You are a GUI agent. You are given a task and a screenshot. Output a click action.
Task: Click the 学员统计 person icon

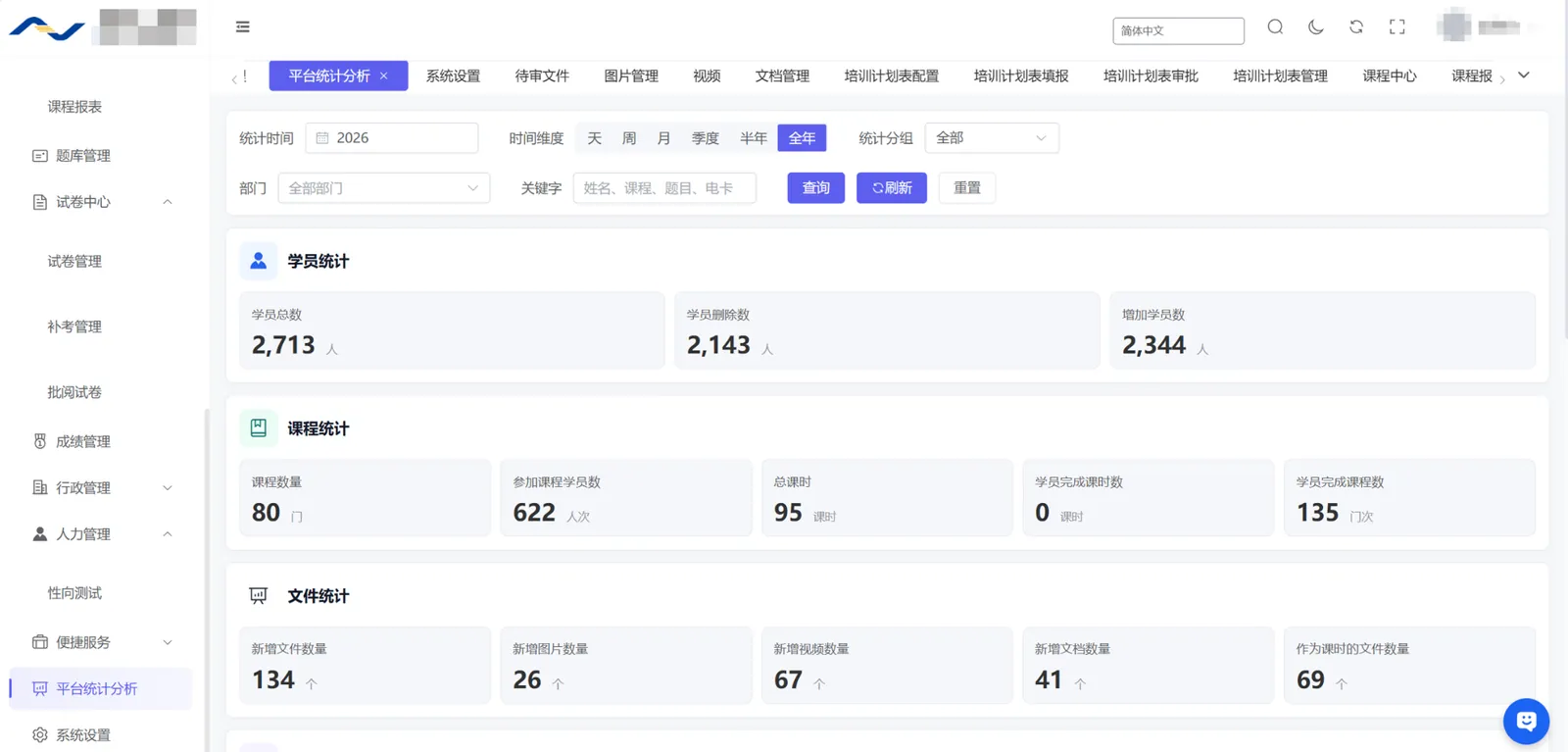coord(259,261)
